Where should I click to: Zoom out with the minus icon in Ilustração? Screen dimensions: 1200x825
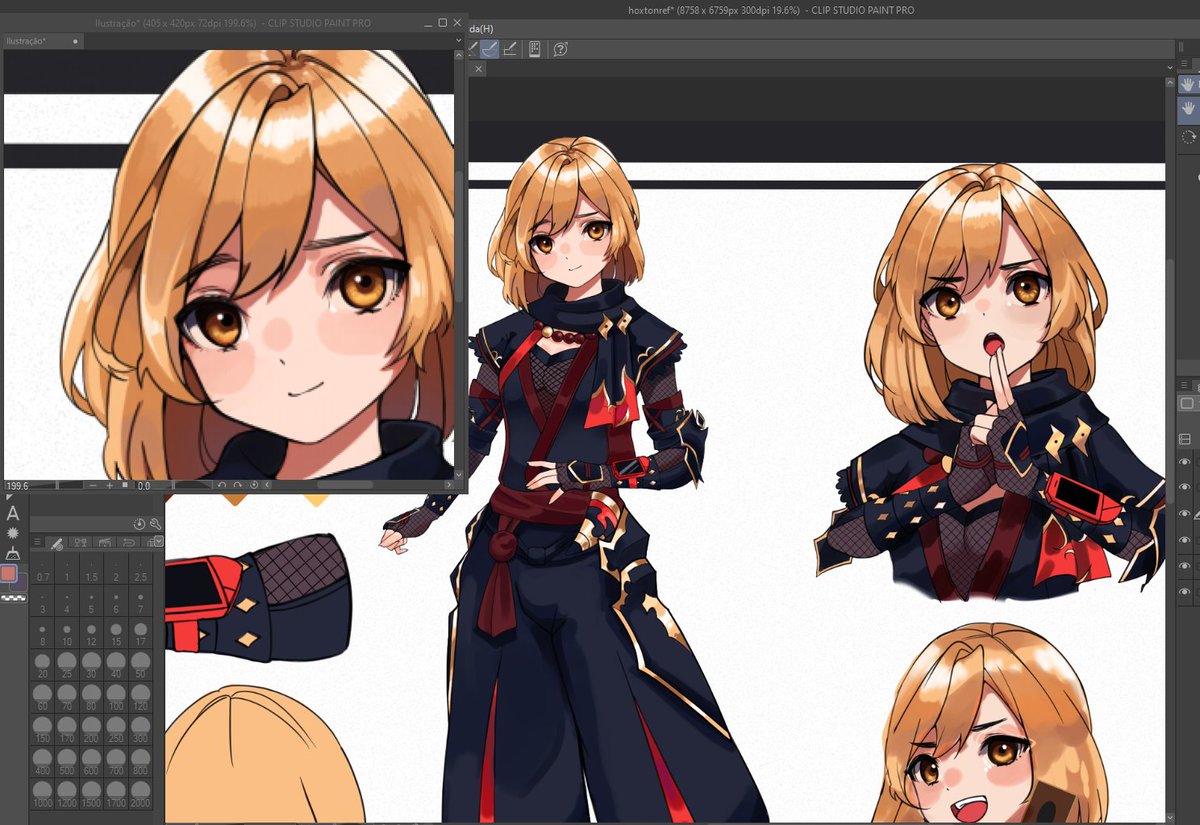[93, 485]
